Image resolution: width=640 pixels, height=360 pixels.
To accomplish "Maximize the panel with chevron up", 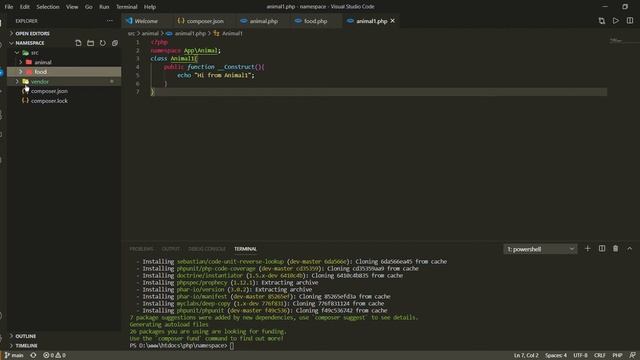I will 629,249.
